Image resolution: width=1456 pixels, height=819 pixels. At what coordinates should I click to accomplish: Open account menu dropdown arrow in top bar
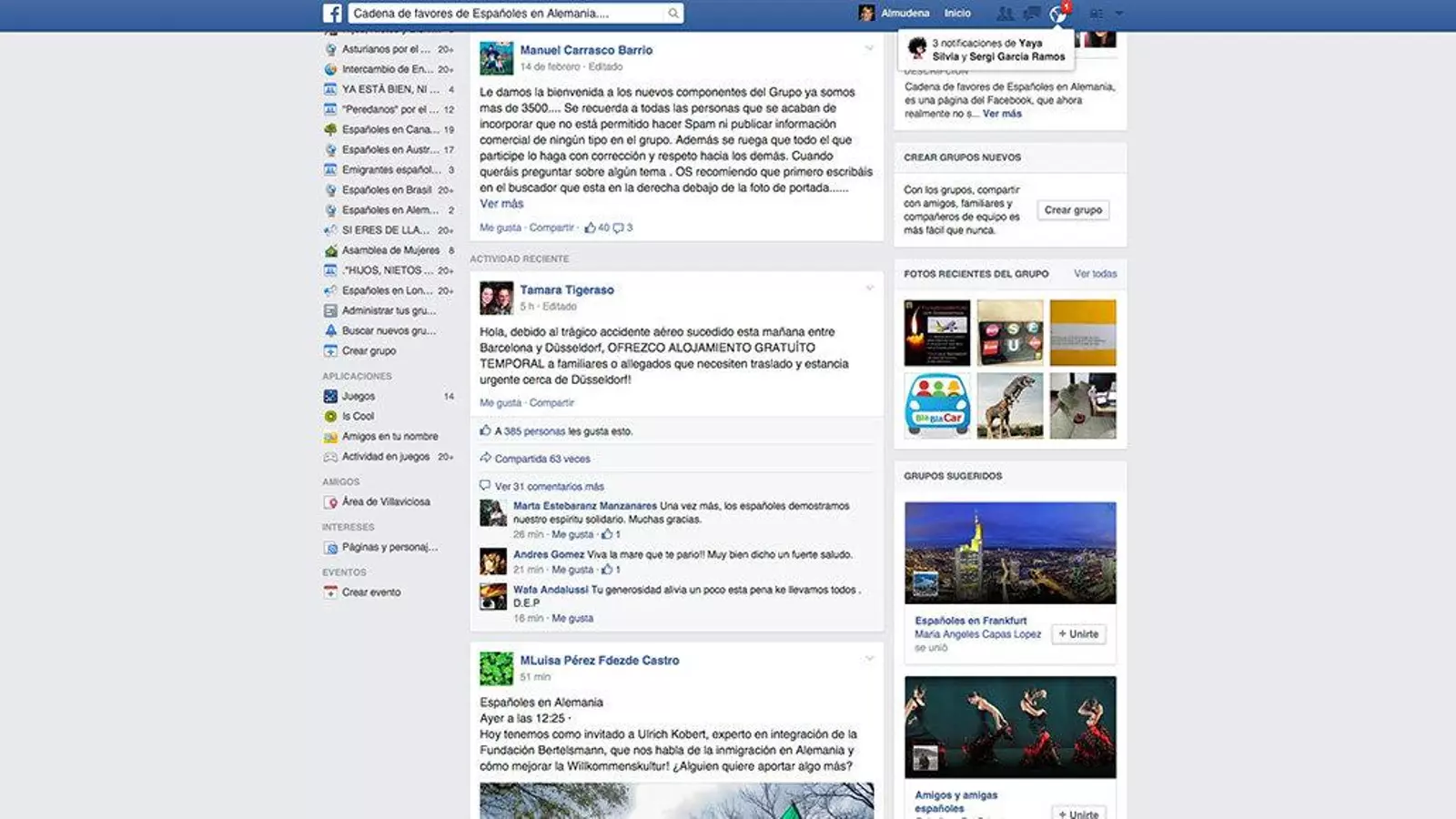coord(1119,14)
